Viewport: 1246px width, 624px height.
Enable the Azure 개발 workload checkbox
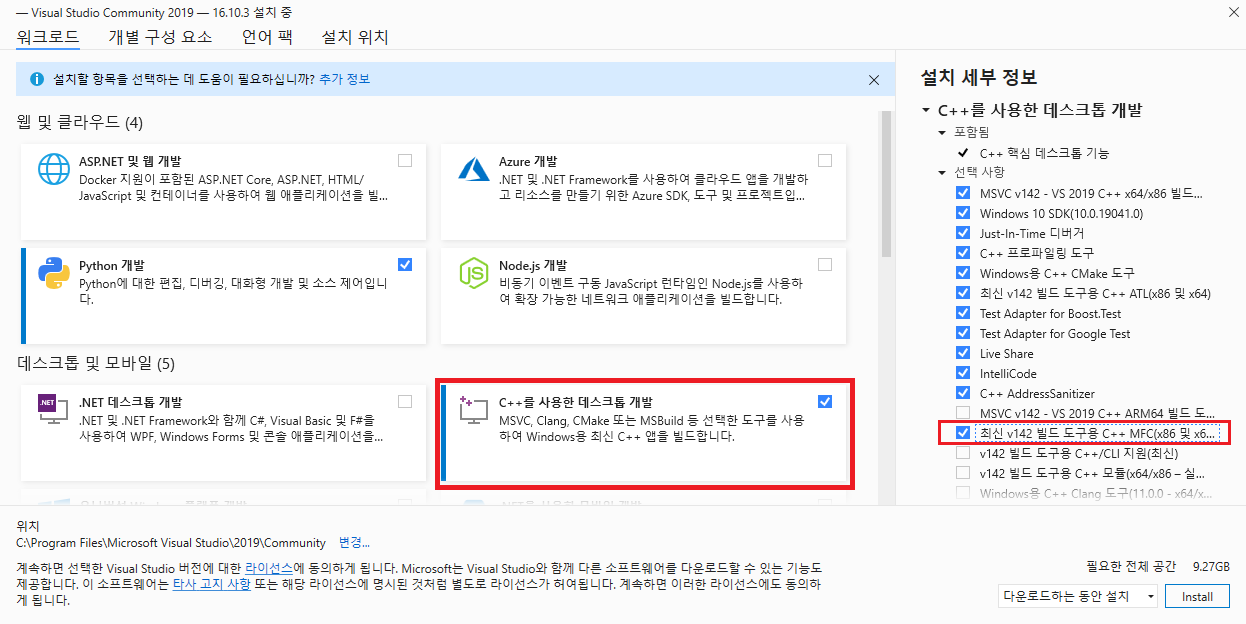coord(825,160)
